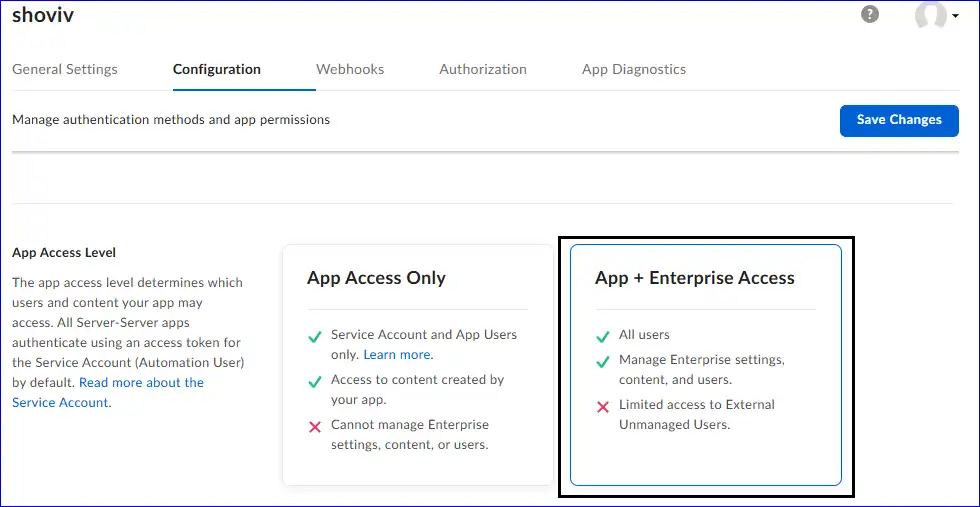Image resolution: width=980 pixels, height=507 pixels.
Task: Click the shoviv app name heading
Action: coord(43,15)
